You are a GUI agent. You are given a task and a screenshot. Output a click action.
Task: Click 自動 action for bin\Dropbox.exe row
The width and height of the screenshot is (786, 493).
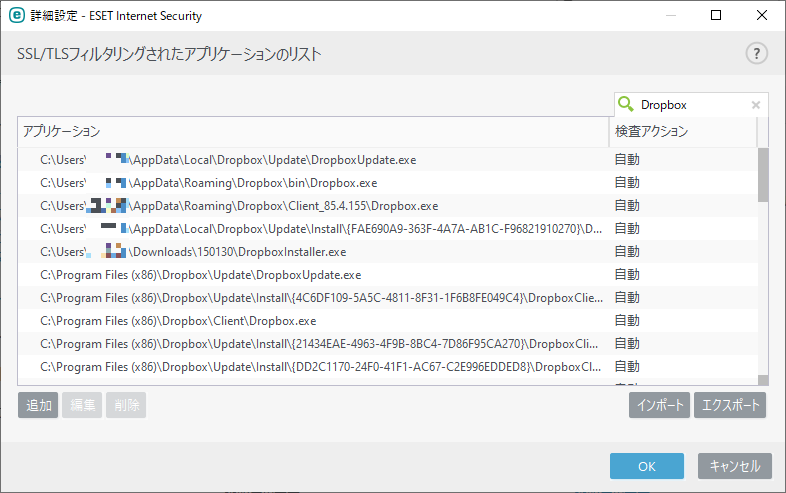(627, 183)
